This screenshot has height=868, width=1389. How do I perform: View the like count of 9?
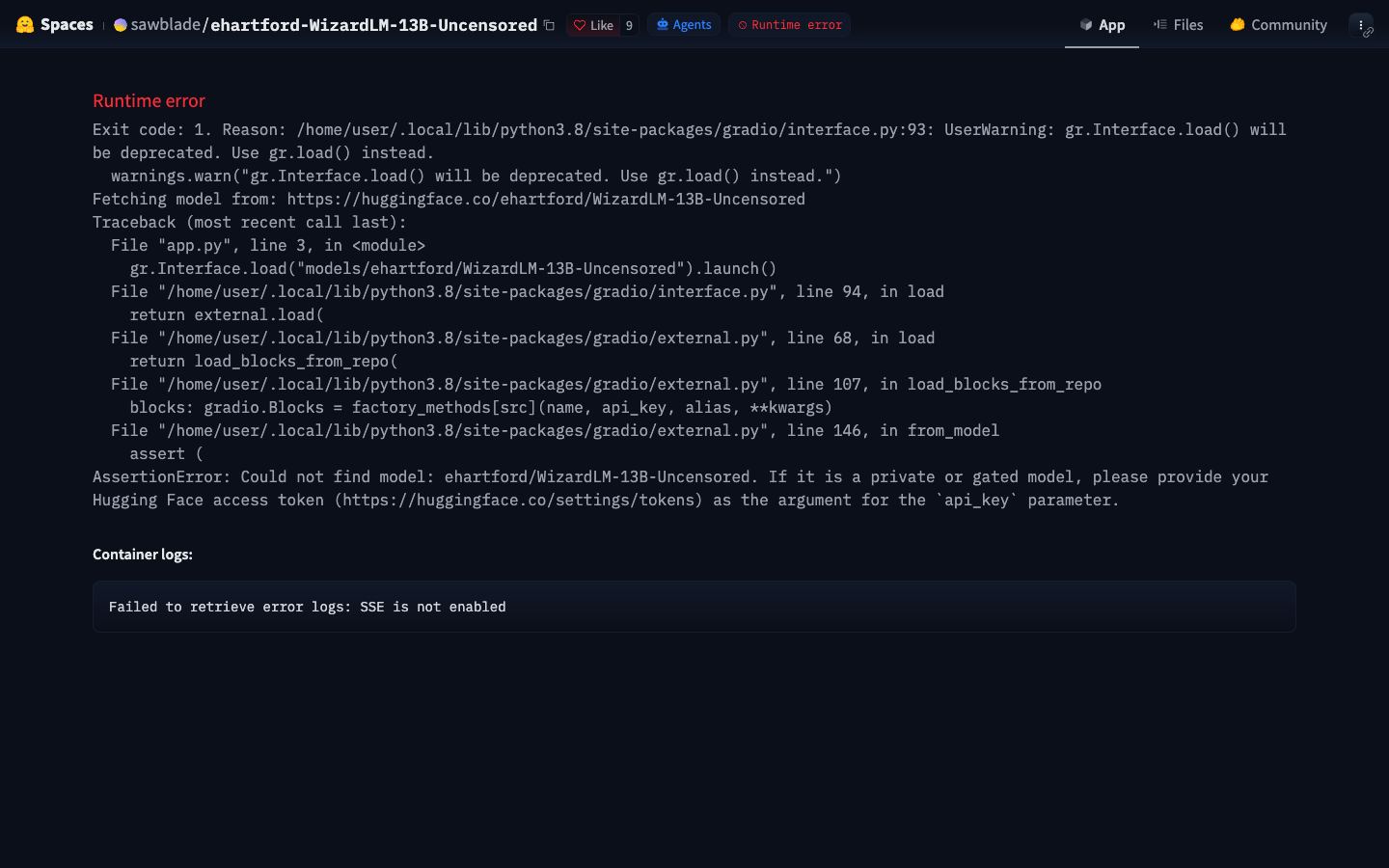coord(629,25)
